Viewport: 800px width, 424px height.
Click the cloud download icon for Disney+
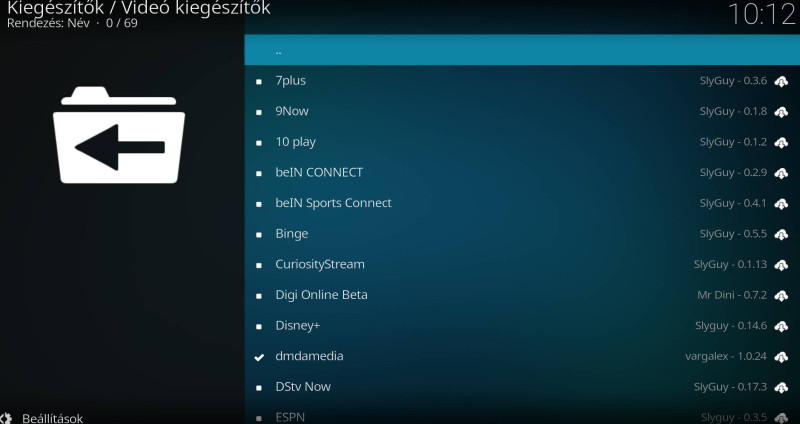781,326
